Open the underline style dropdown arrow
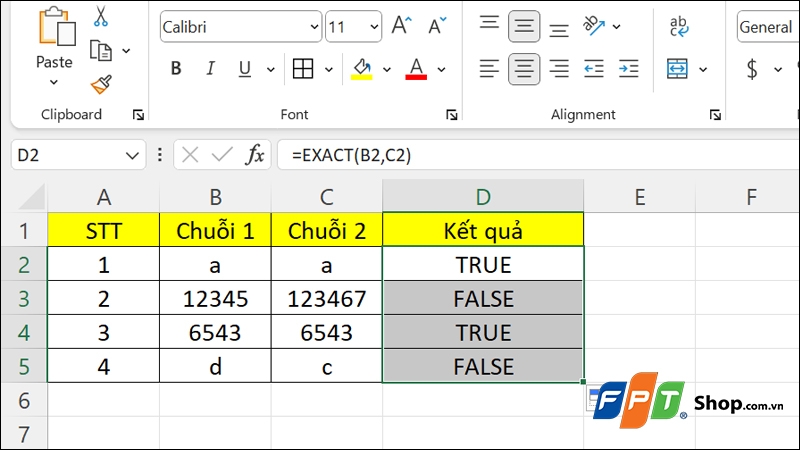800x450 pixels. click(x=271, y=69)
